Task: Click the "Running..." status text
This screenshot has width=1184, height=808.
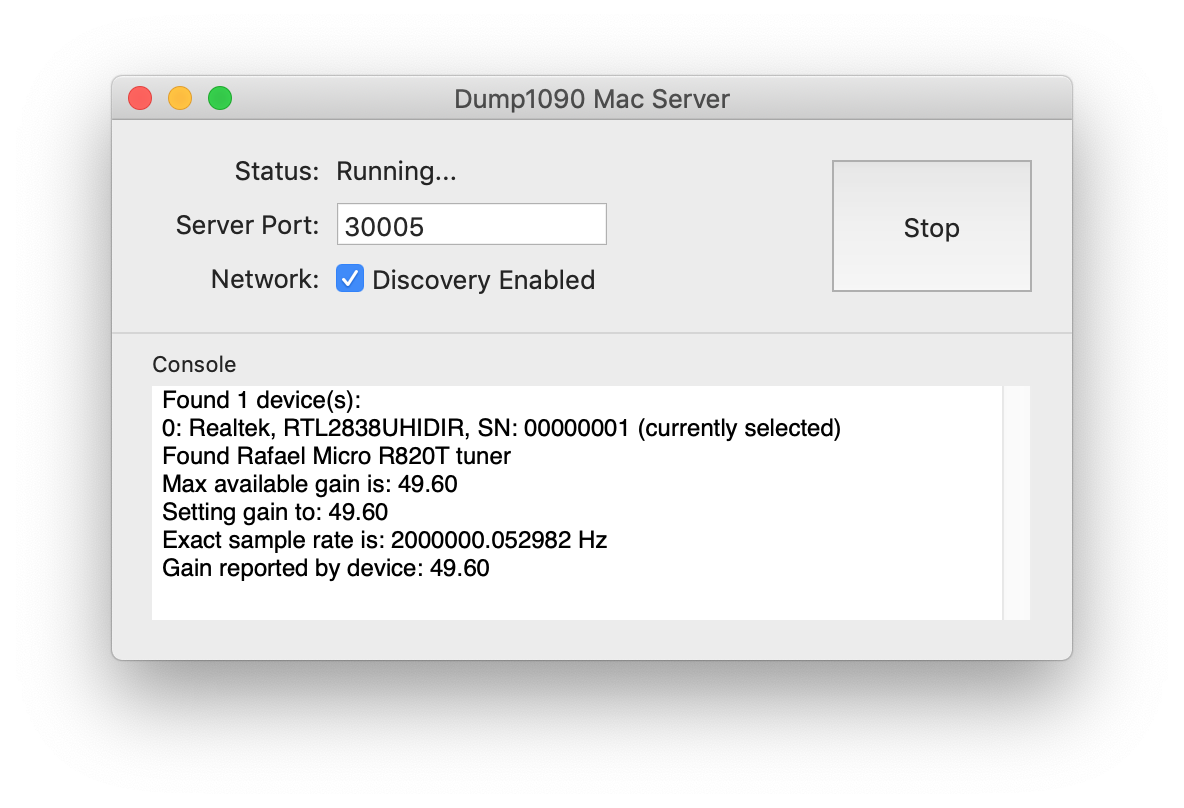Action: (x=396, y=172)
